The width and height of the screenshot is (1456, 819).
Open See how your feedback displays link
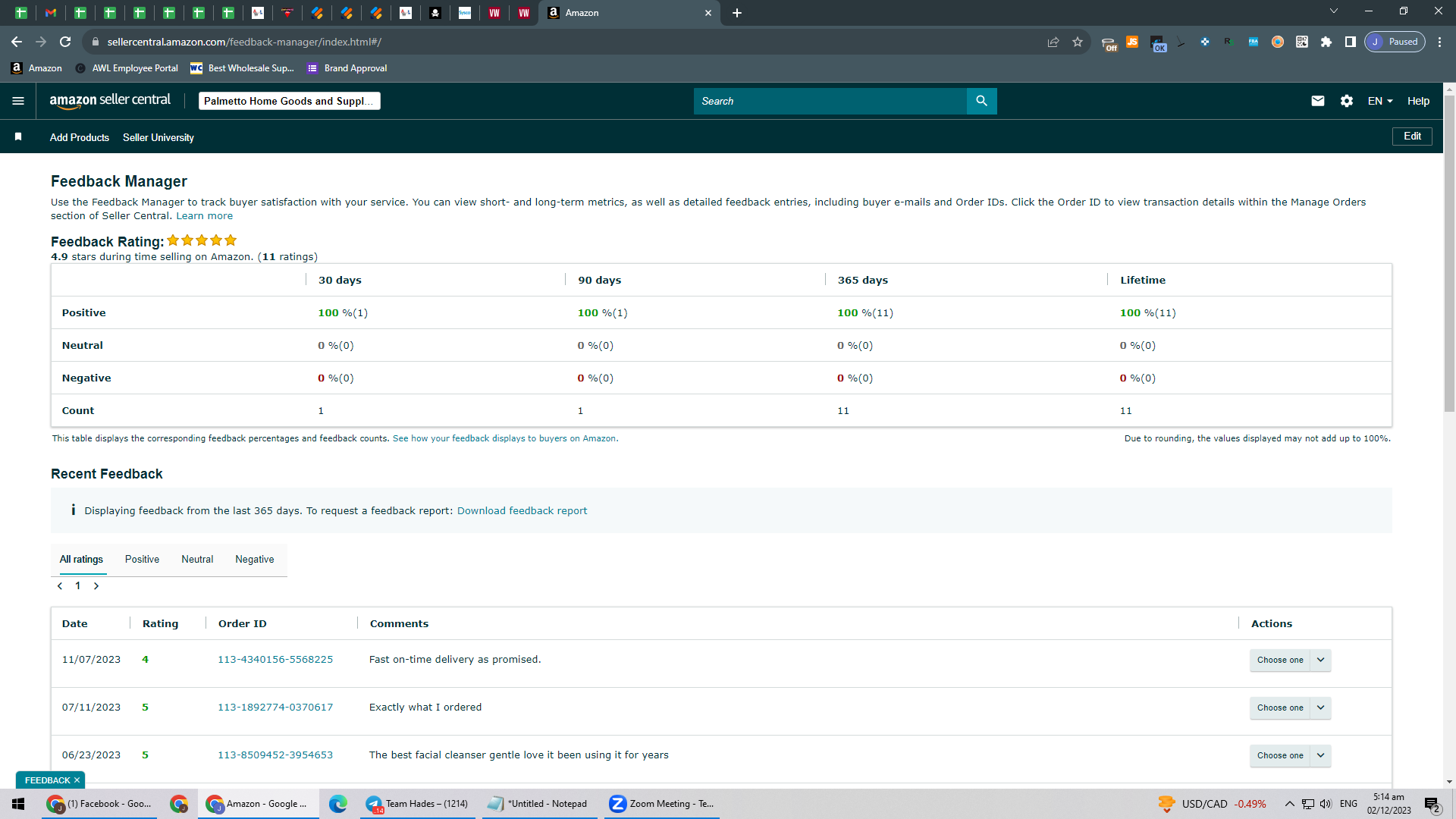[x=504, y=438]
